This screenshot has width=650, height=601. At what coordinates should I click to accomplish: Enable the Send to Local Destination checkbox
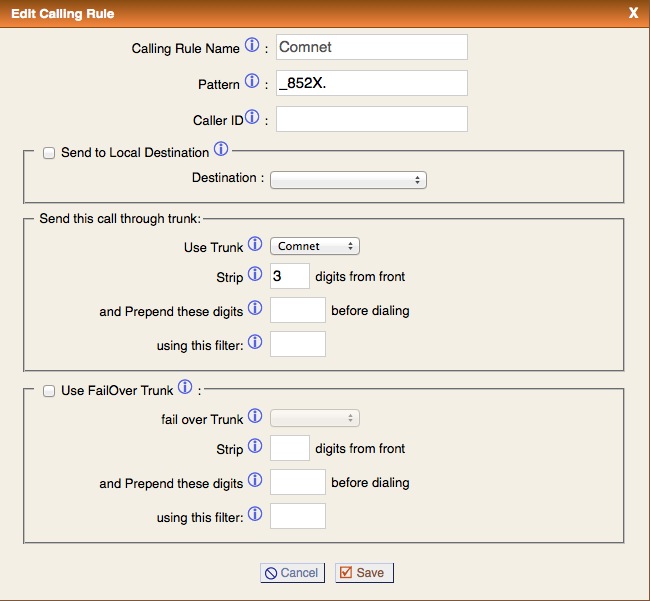tap(48, 153)
